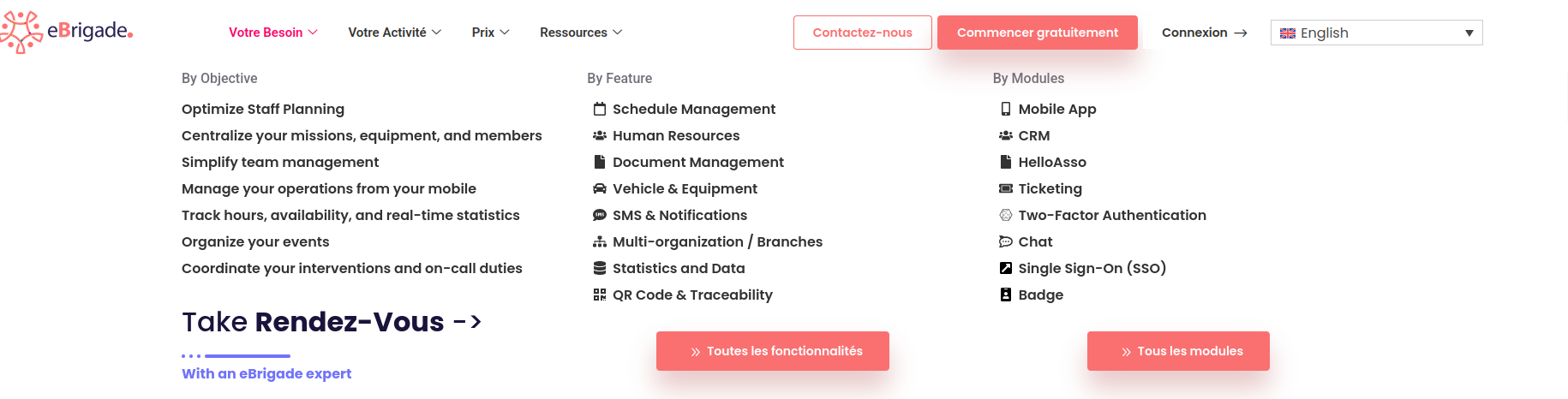This screenshot has width=1568, height=399.
Task: Click the SMS speech bubble icon
Action: (600, 216)
